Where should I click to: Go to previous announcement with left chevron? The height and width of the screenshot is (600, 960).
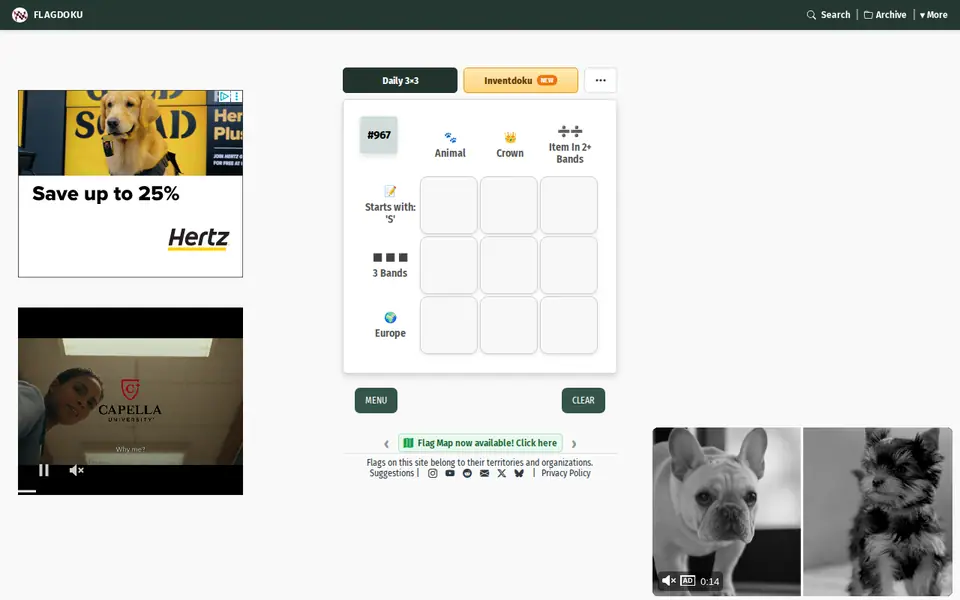pyautogui.click(x=386, y=443)
